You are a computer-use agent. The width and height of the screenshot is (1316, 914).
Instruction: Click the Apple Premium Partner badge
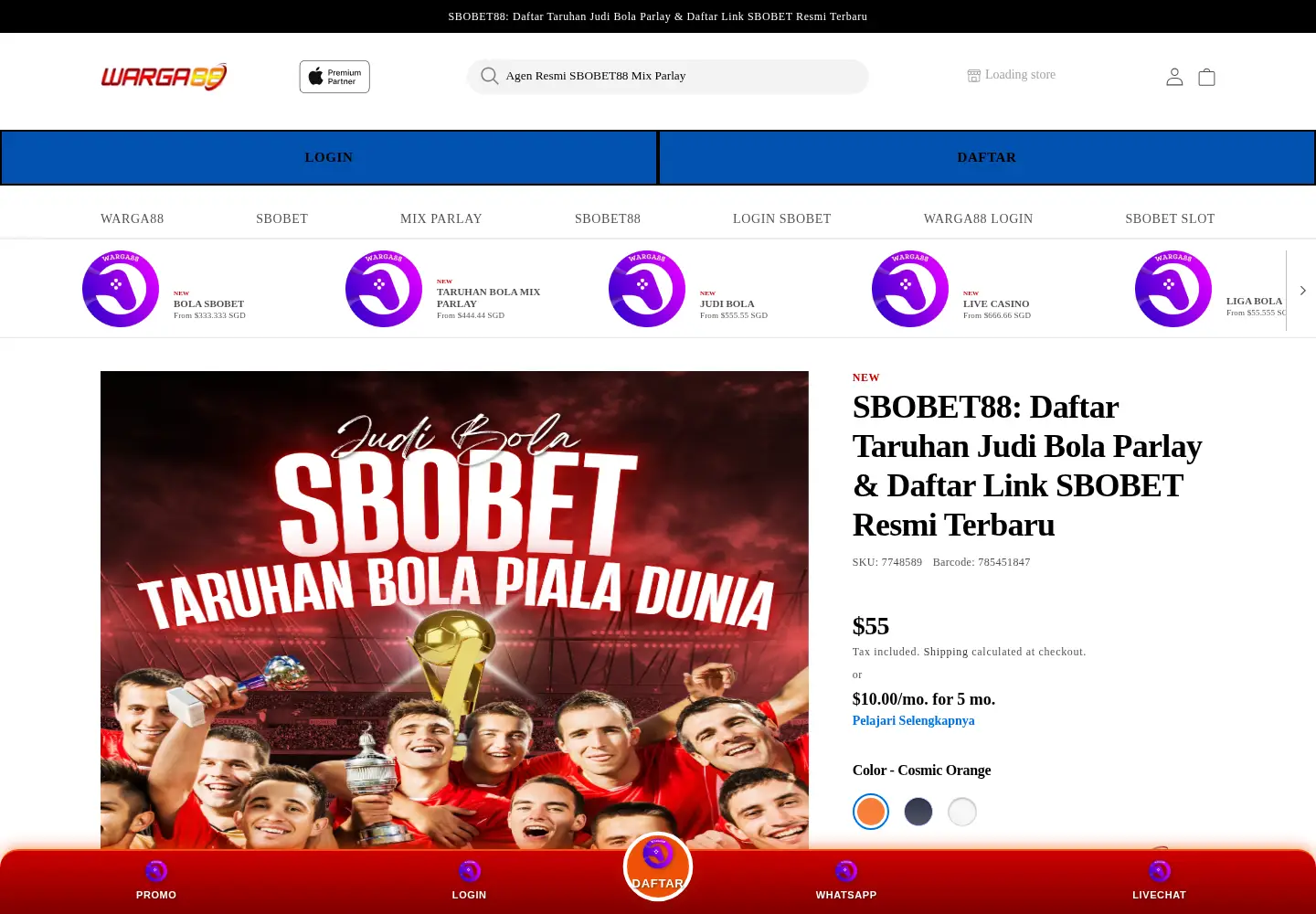coord(334,77)
